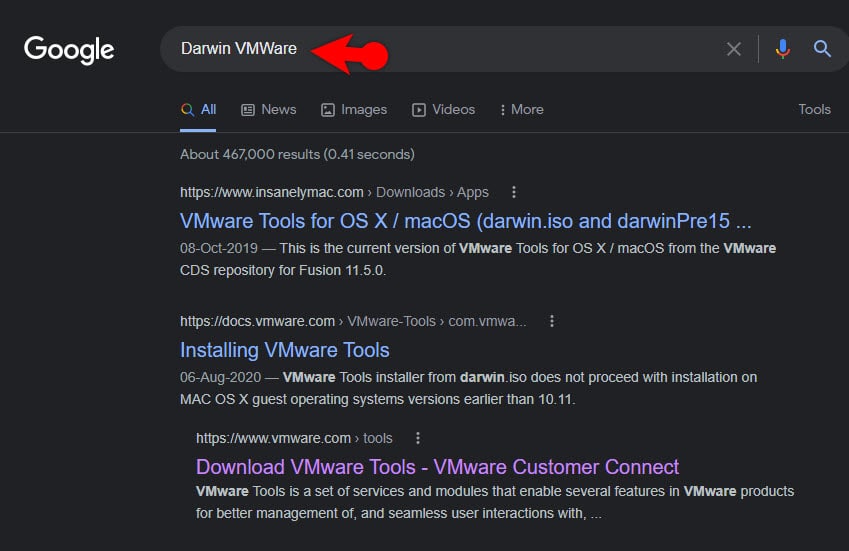The height and width of the screenshot is (551, 849).
Task: Click the All tab search icon
Action: coord(187,110)
